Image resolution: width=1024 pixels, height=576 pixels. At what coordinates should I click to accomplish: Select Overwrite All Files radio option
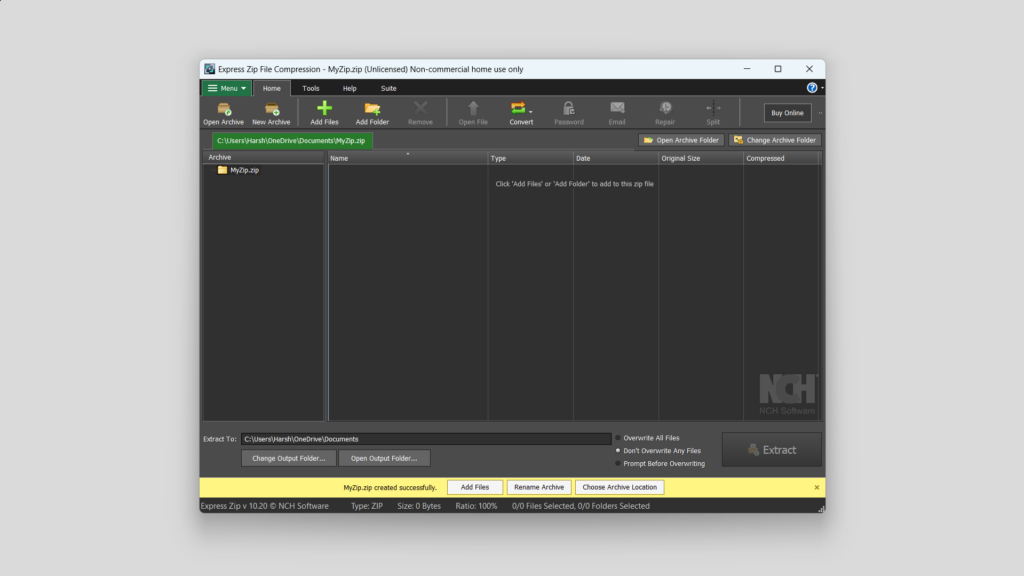pos(618,438)
